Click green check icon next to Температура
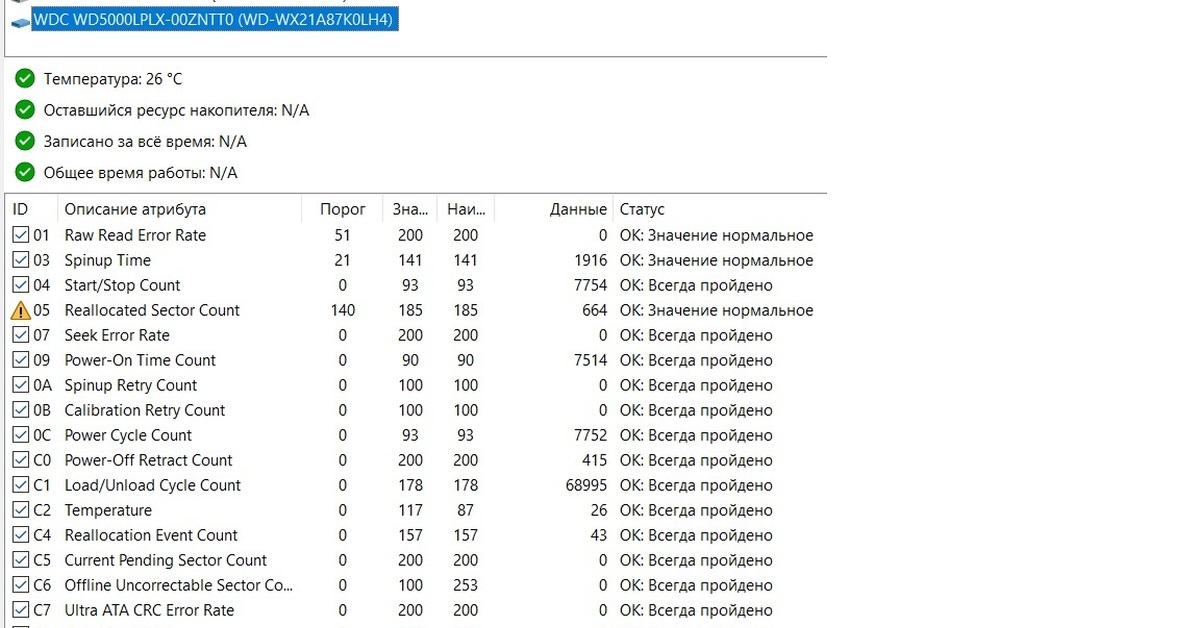Image resolution: width=1200 pixels, height=628 pixels. 25,79
